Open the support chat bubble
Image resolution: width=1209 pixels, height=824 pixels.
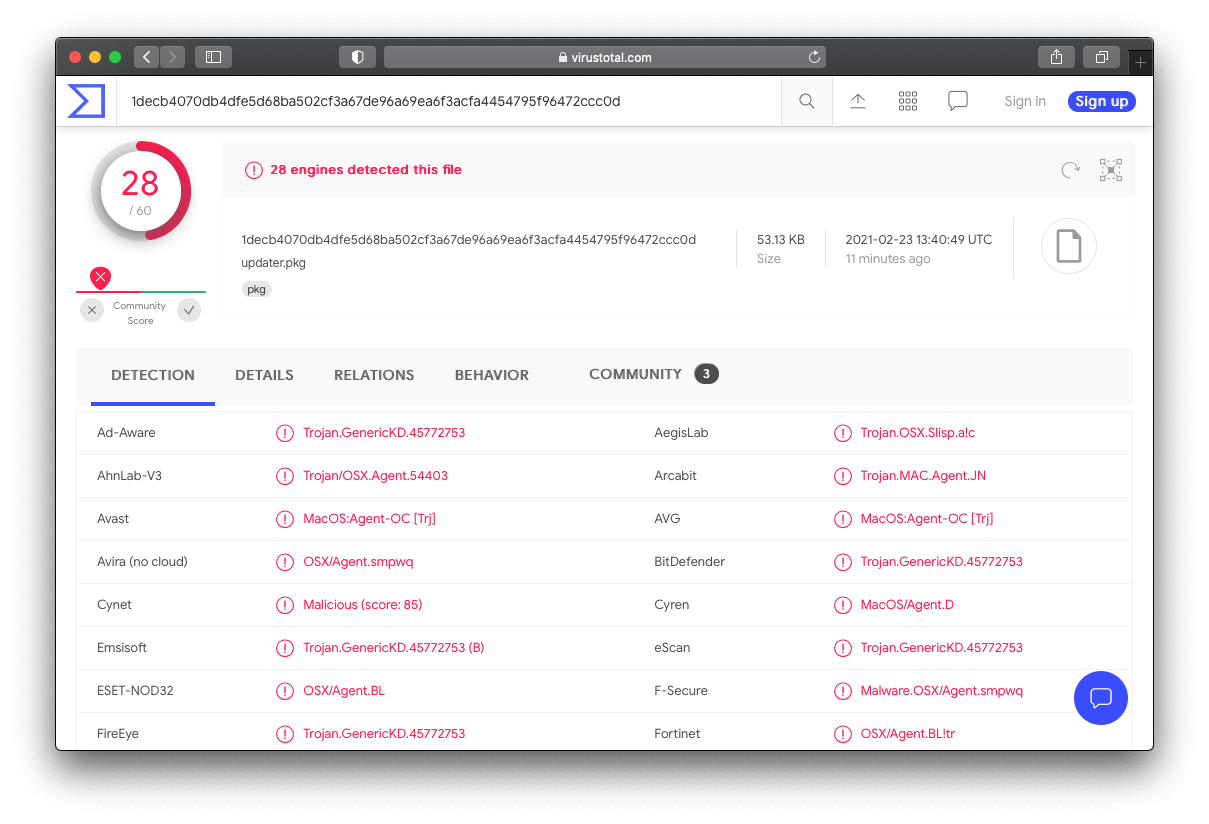pyautogui.click(x=1100, y=698)
